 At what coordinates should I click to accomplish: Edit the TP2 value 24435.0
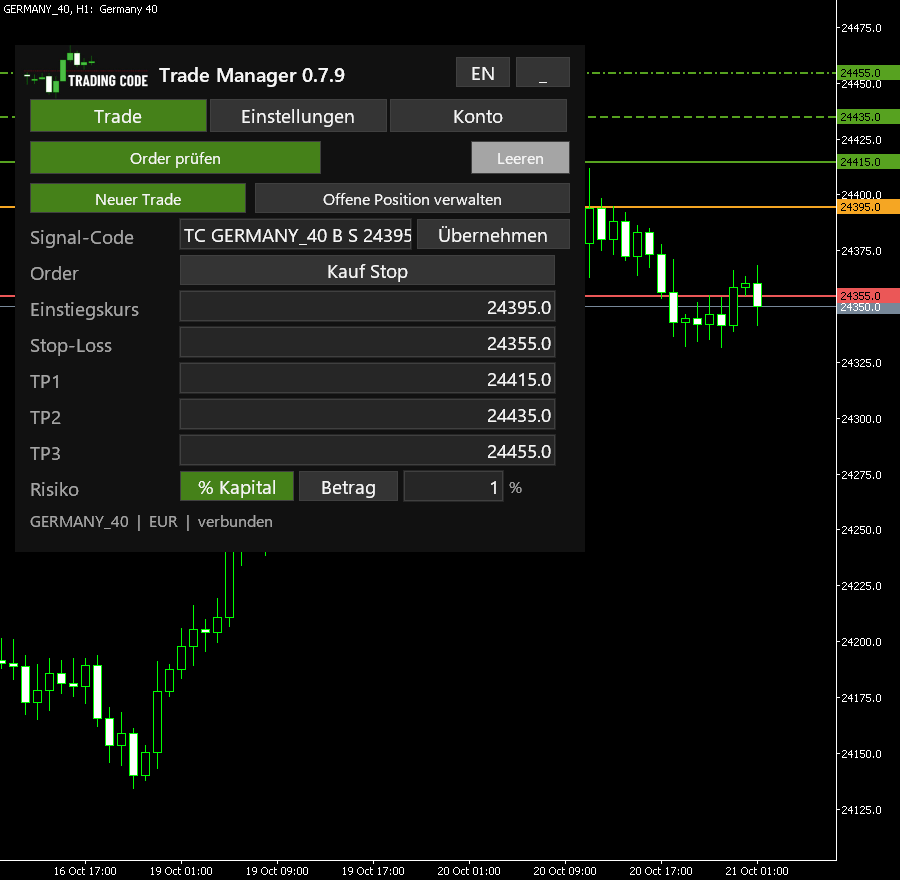(367, 414)
